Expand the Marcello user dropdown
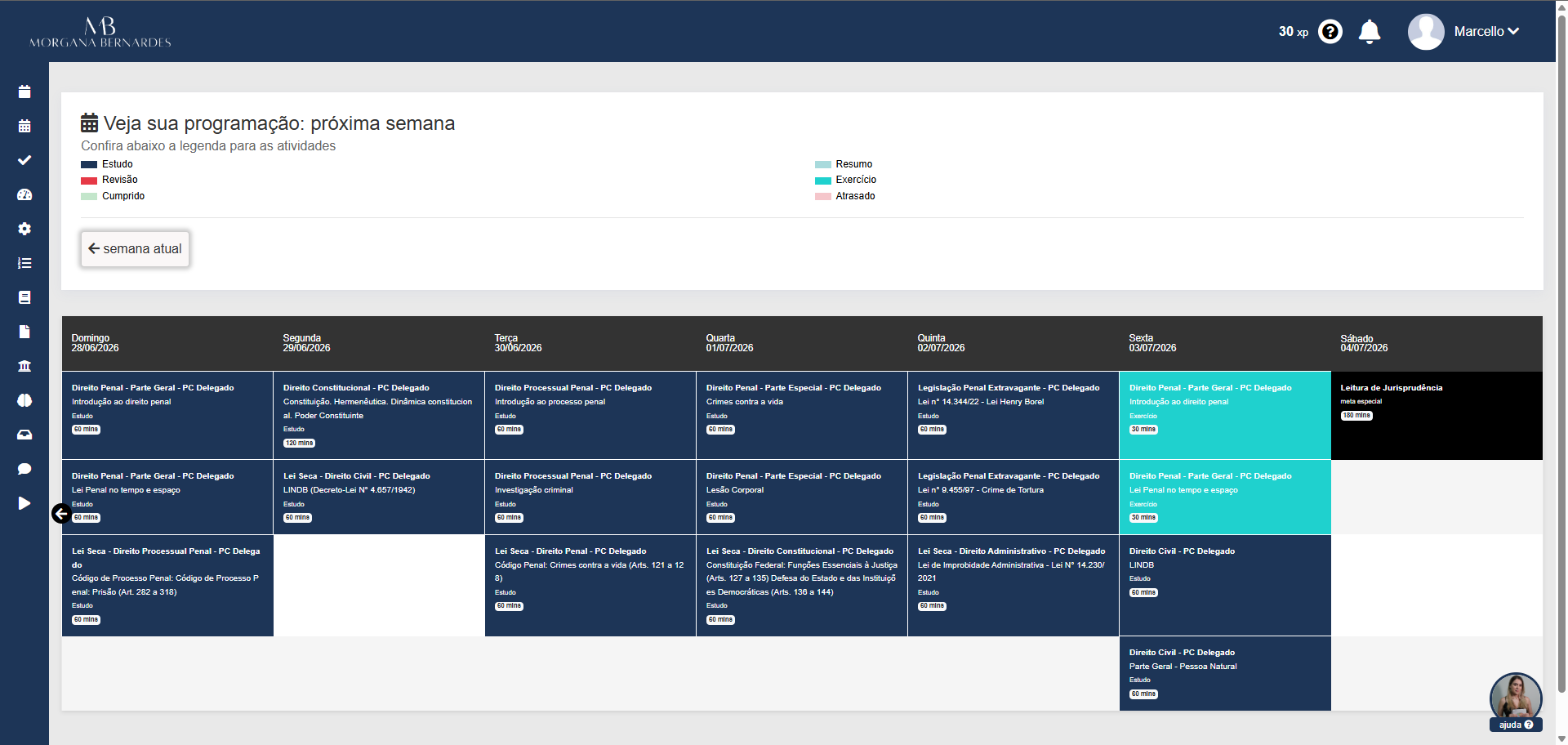Screen dimensions: 1568x745 click(x=1464, y=32)
